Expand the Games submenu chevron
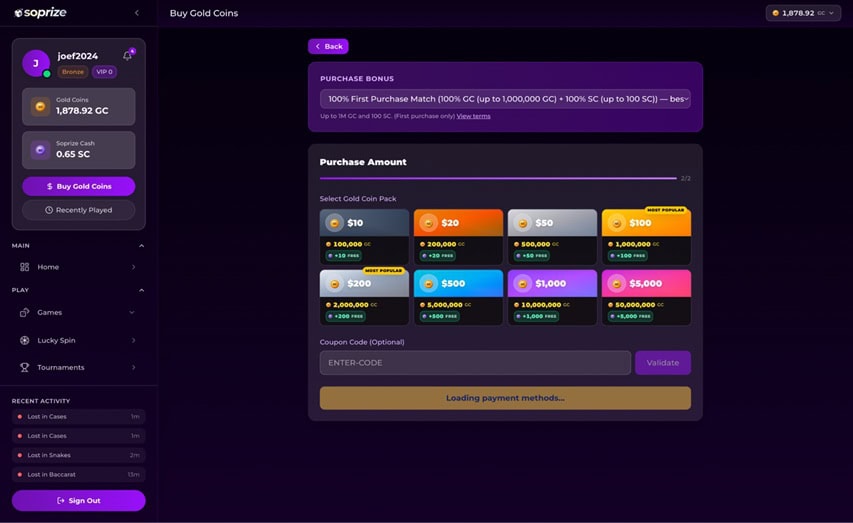853x523 pixels. (x=132, y=312)
